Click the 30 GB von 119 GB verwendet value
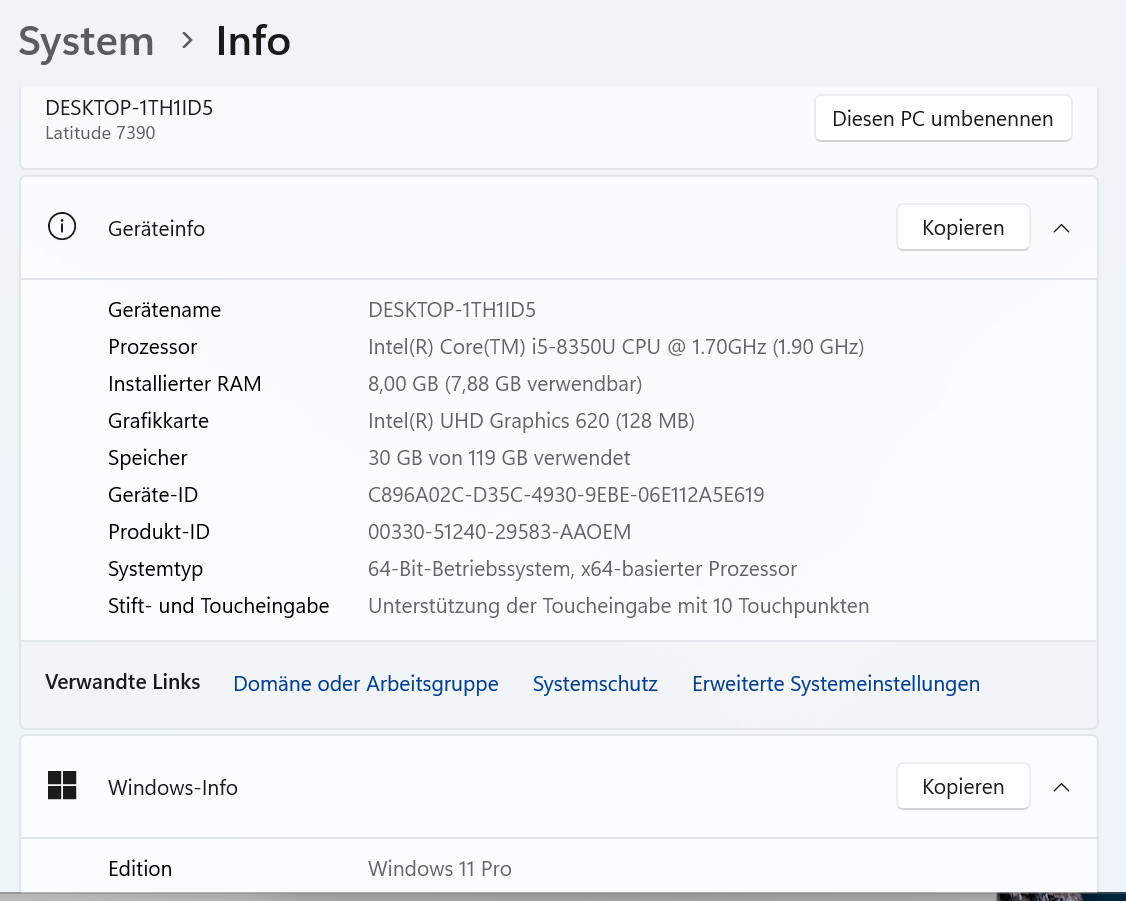 pyautogui.click(x=499, y=458)
